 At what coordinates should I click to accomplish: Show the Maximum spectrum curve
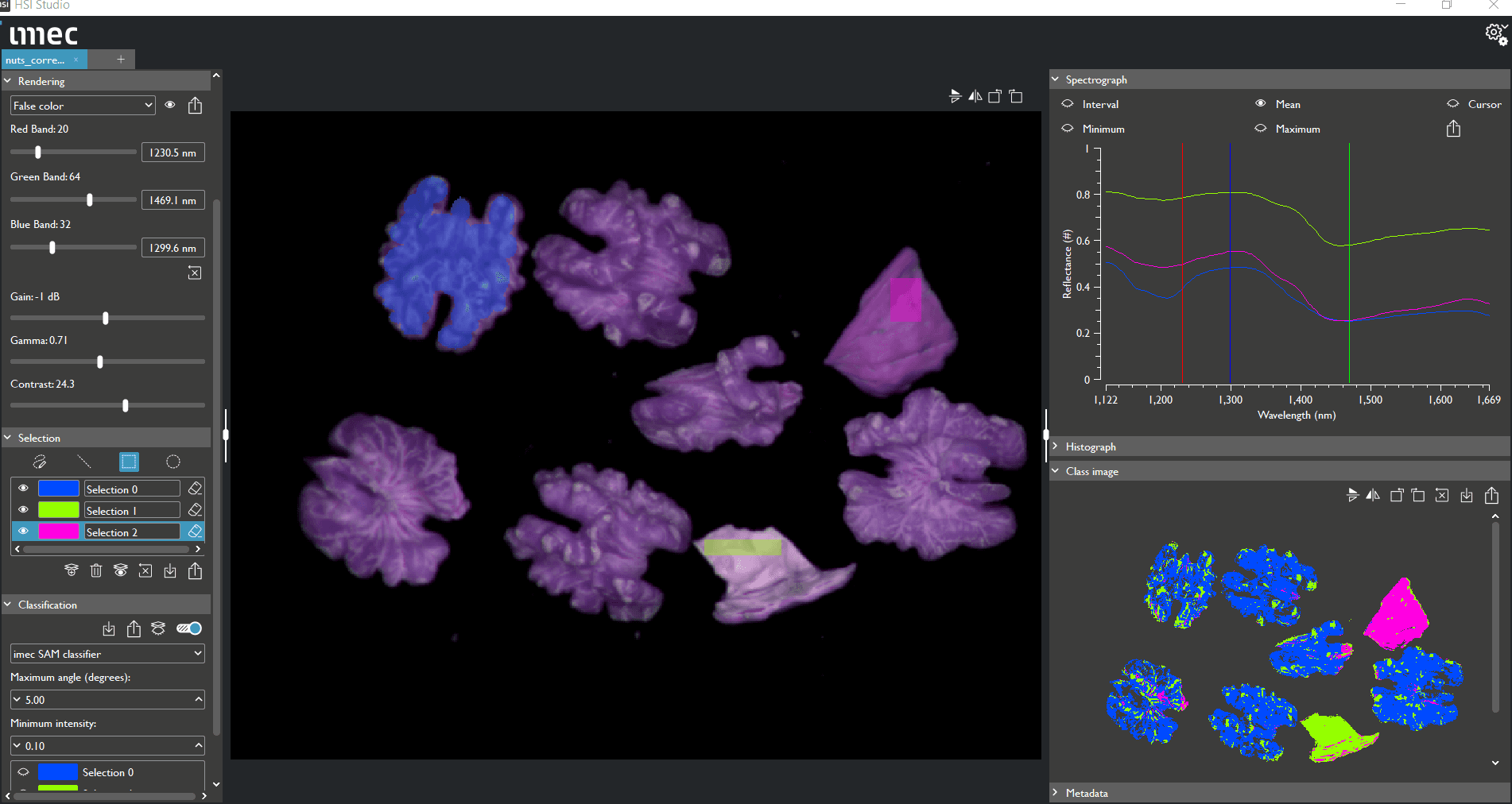tap(1261, 129)
